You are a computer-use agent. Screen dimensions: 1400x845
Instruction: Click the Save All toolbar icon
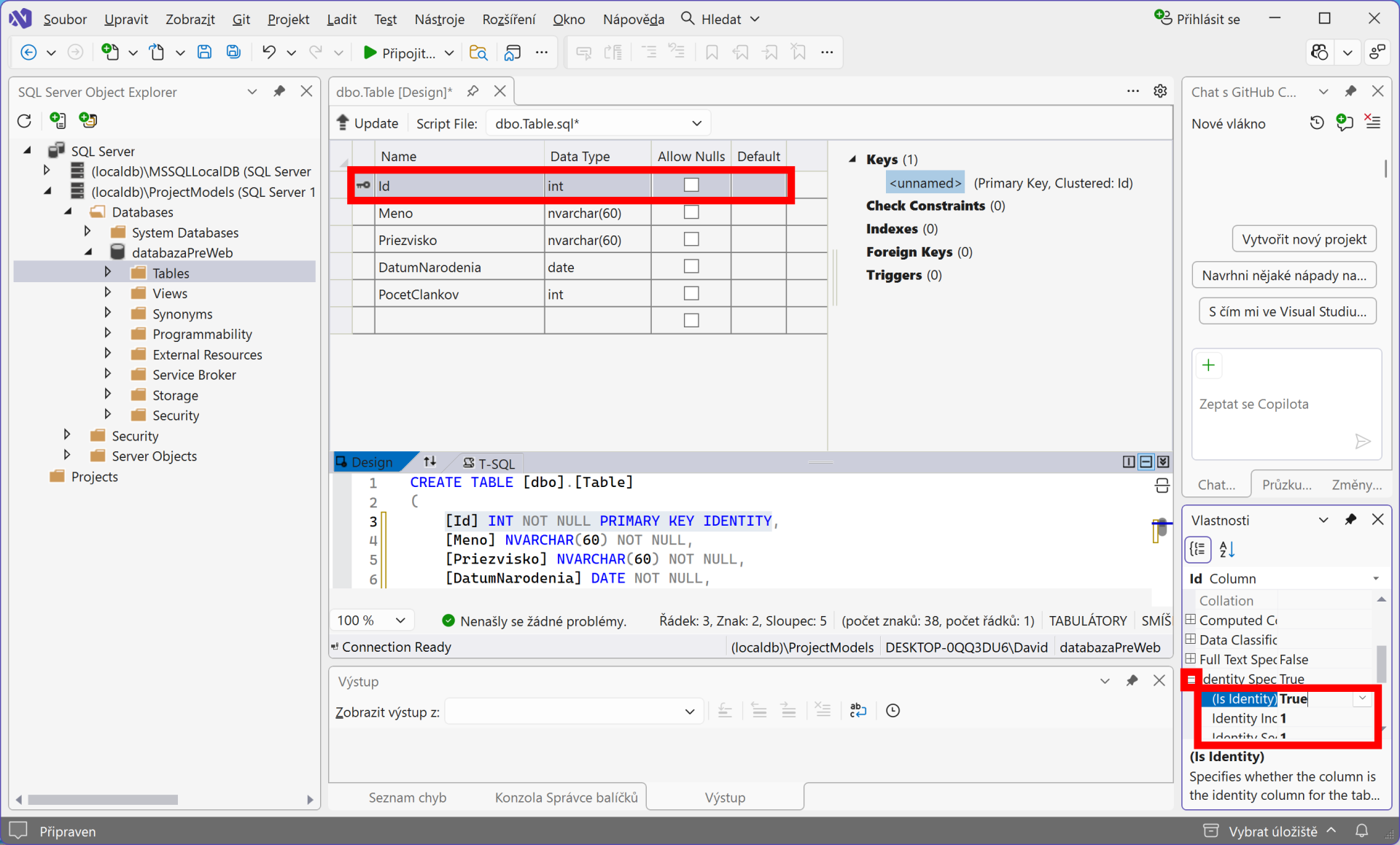233,52
